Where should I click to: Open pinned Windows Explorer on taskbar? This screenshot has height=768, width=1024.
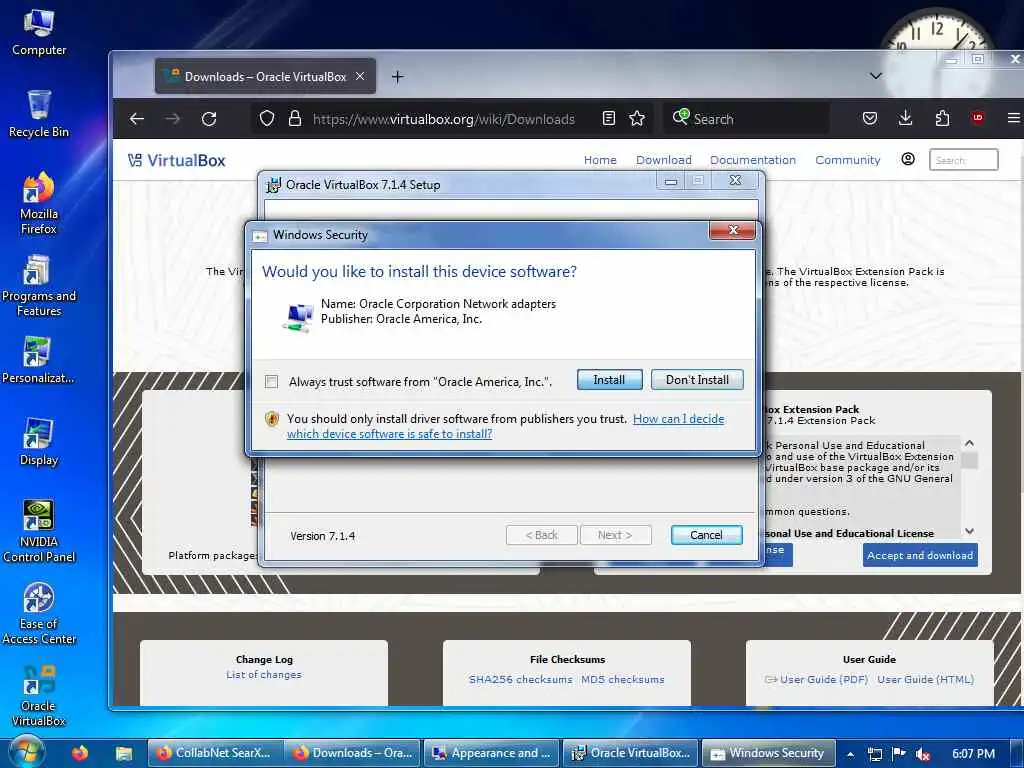tap(124, 754)
